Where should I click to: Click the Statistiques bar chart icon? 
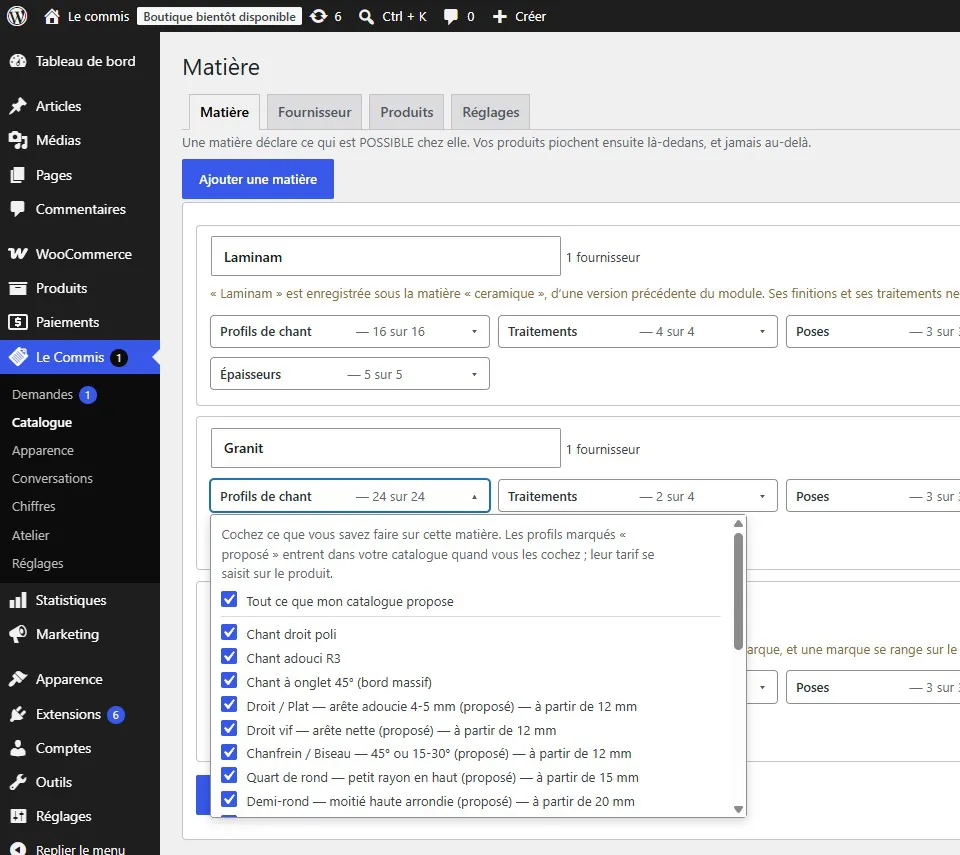pyautogui.click(x=18, y=600)
